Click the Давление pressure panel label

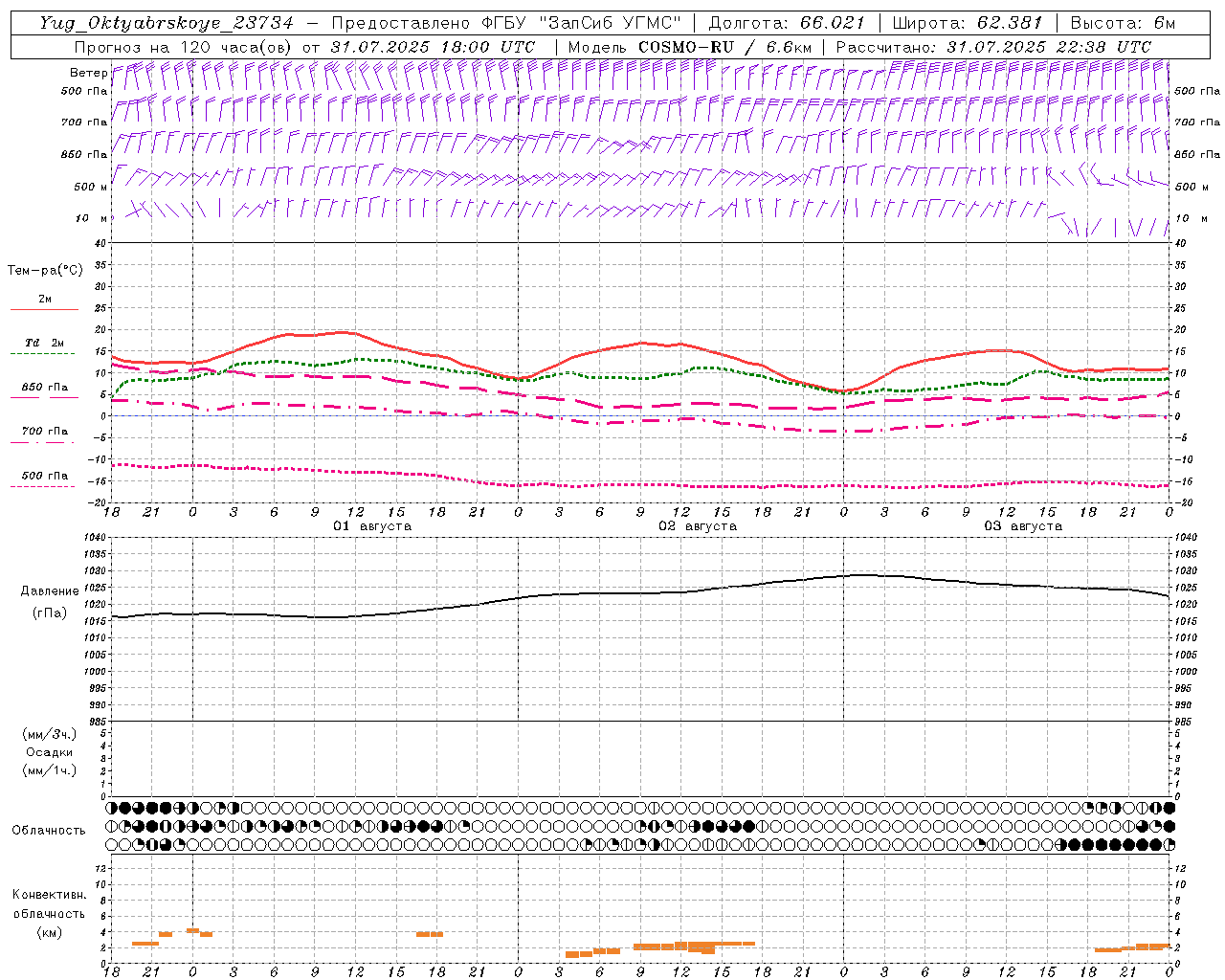50,591
